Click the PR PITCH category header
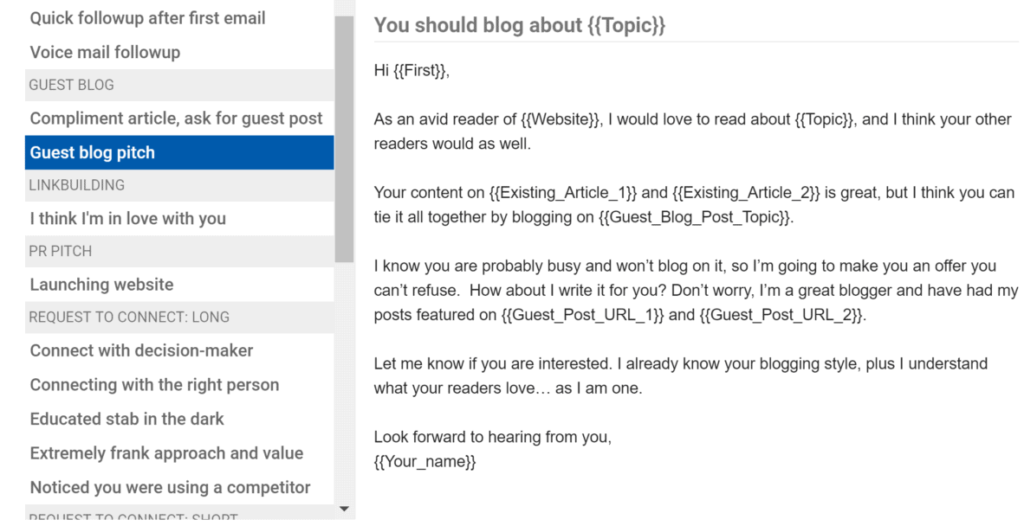This screenshot has height=526, width=1024. coord(180,251)
